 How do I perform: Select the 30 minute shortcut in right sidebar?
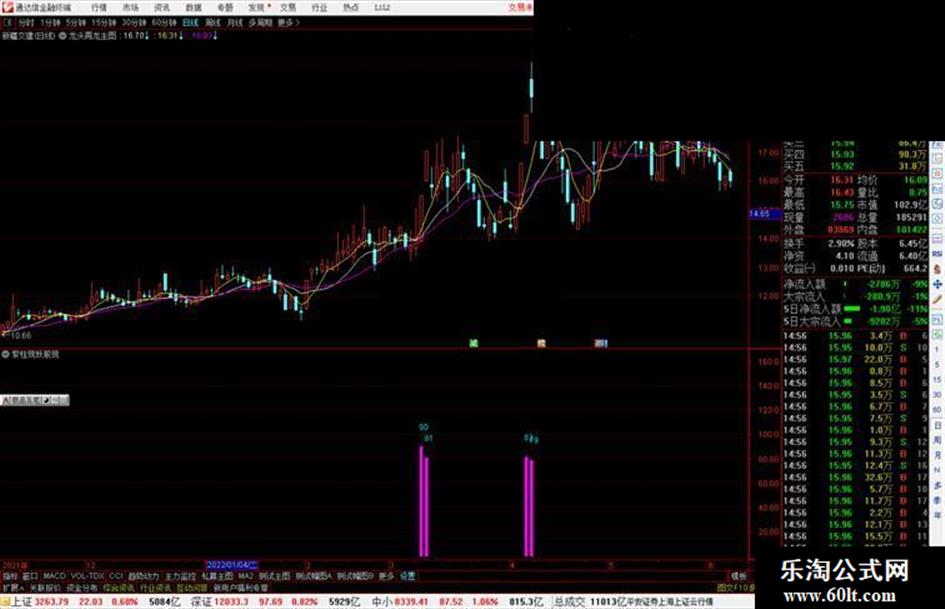pos(937,395)
